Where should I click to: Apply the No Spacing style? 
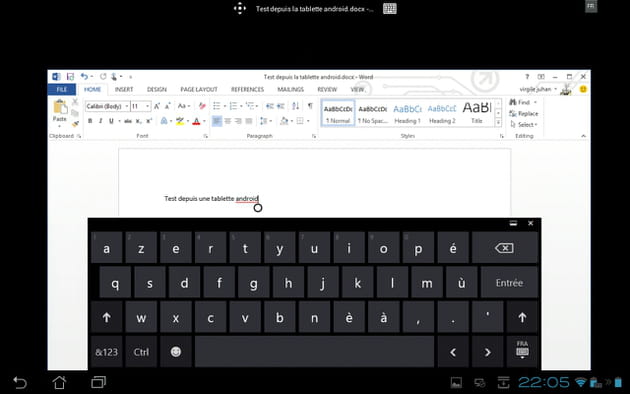point(372,113)
